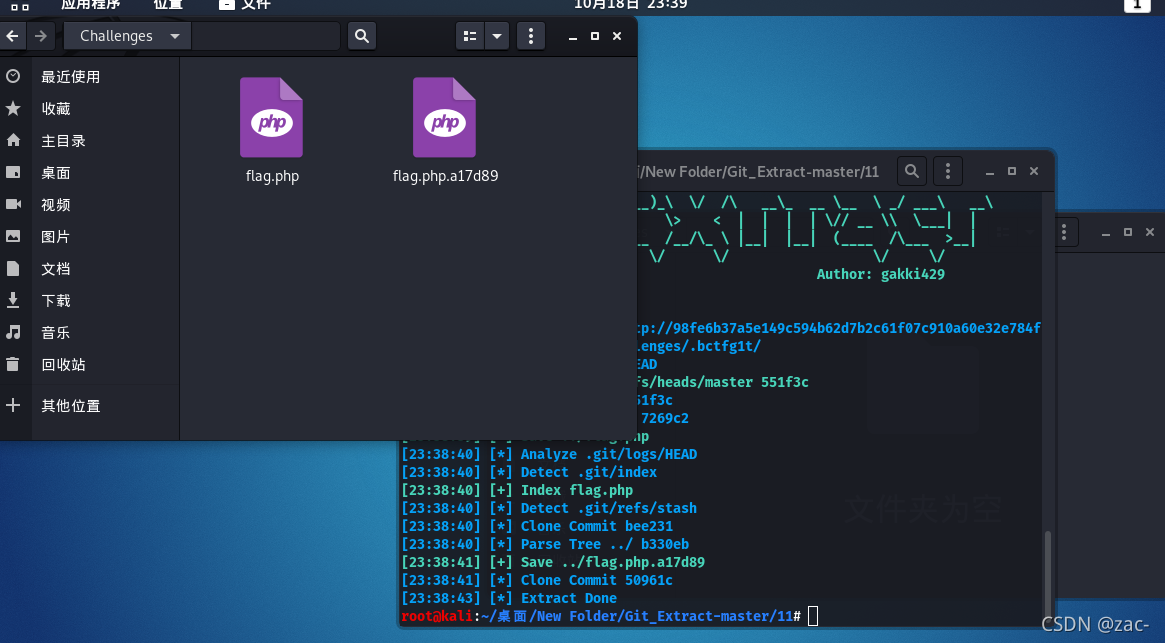
Task: Go back in file manager
Action: point(12,36)
